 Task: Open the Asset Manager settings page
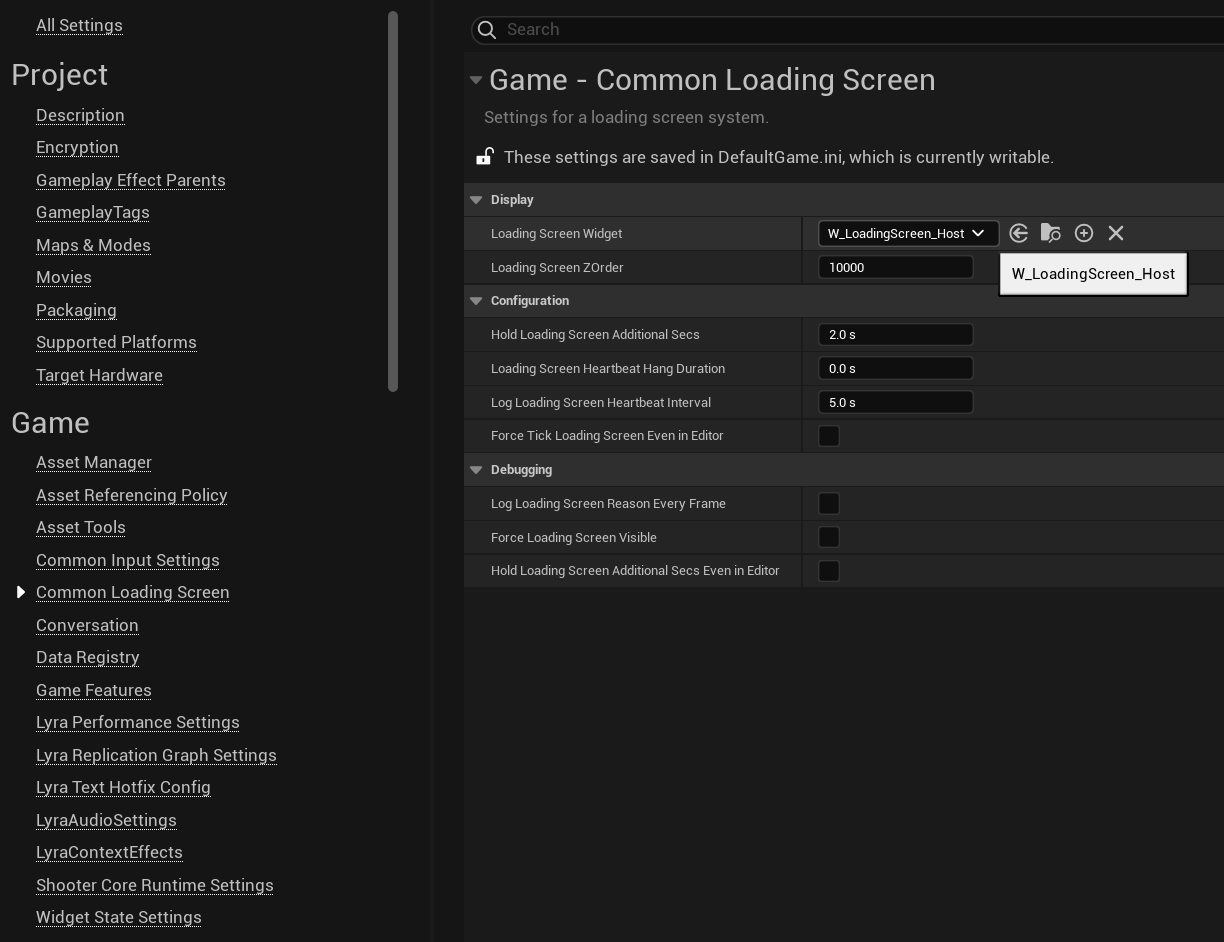(94, 462)
